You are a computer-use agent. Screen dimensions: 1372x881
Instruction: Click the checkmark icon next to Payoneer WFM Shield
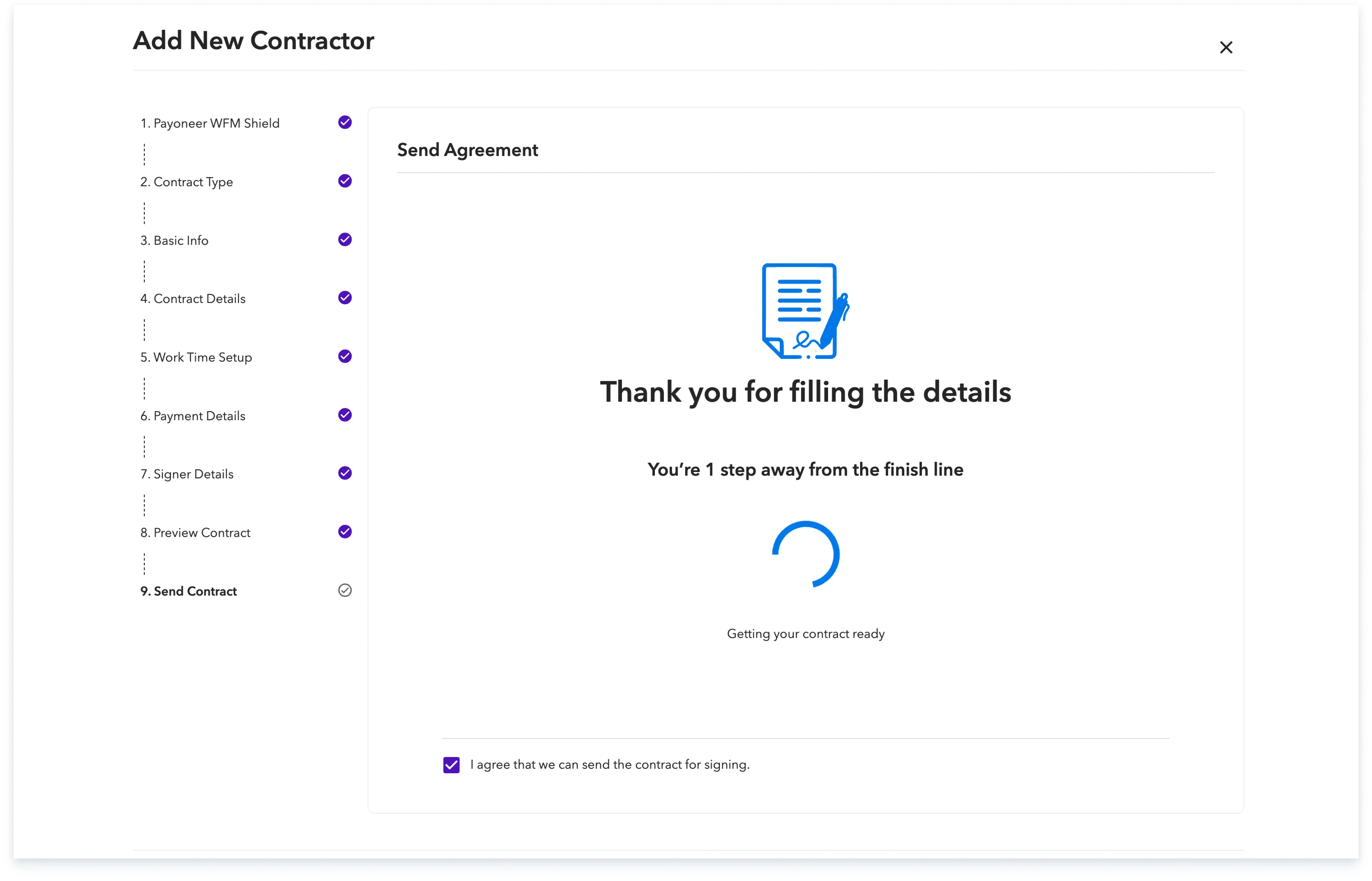coord(344,122)
